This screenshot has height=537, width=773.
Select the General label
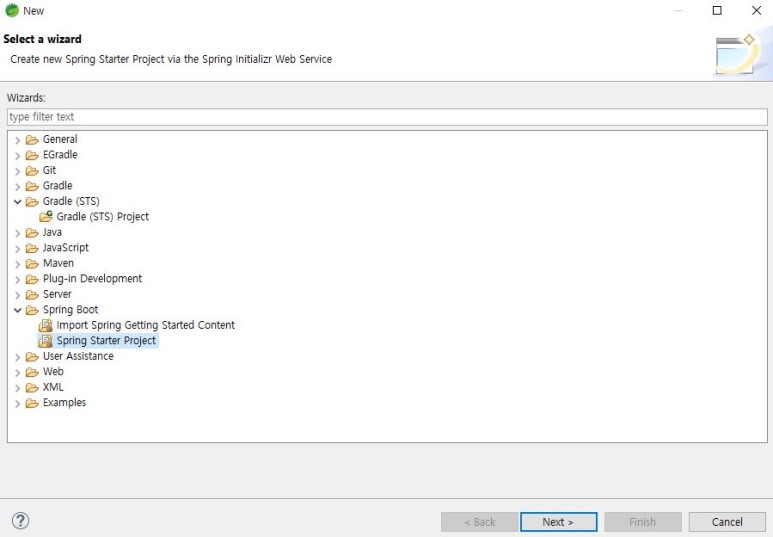tap(60, 139)
